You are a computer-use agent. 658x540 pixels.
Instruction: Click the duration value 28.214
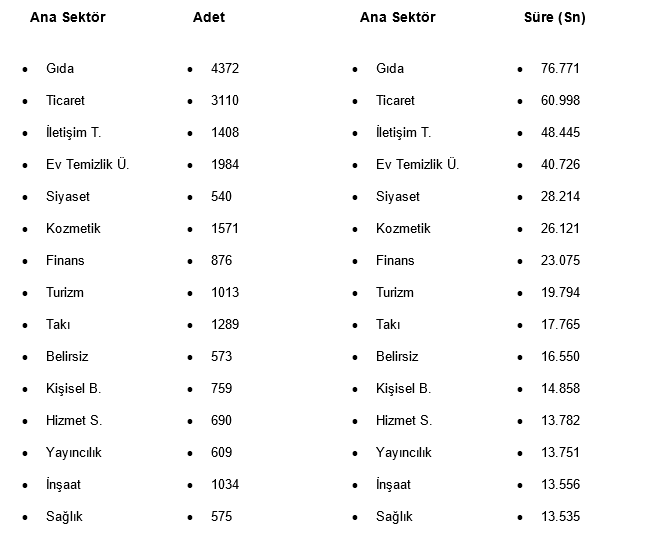[x=561, y=197]
